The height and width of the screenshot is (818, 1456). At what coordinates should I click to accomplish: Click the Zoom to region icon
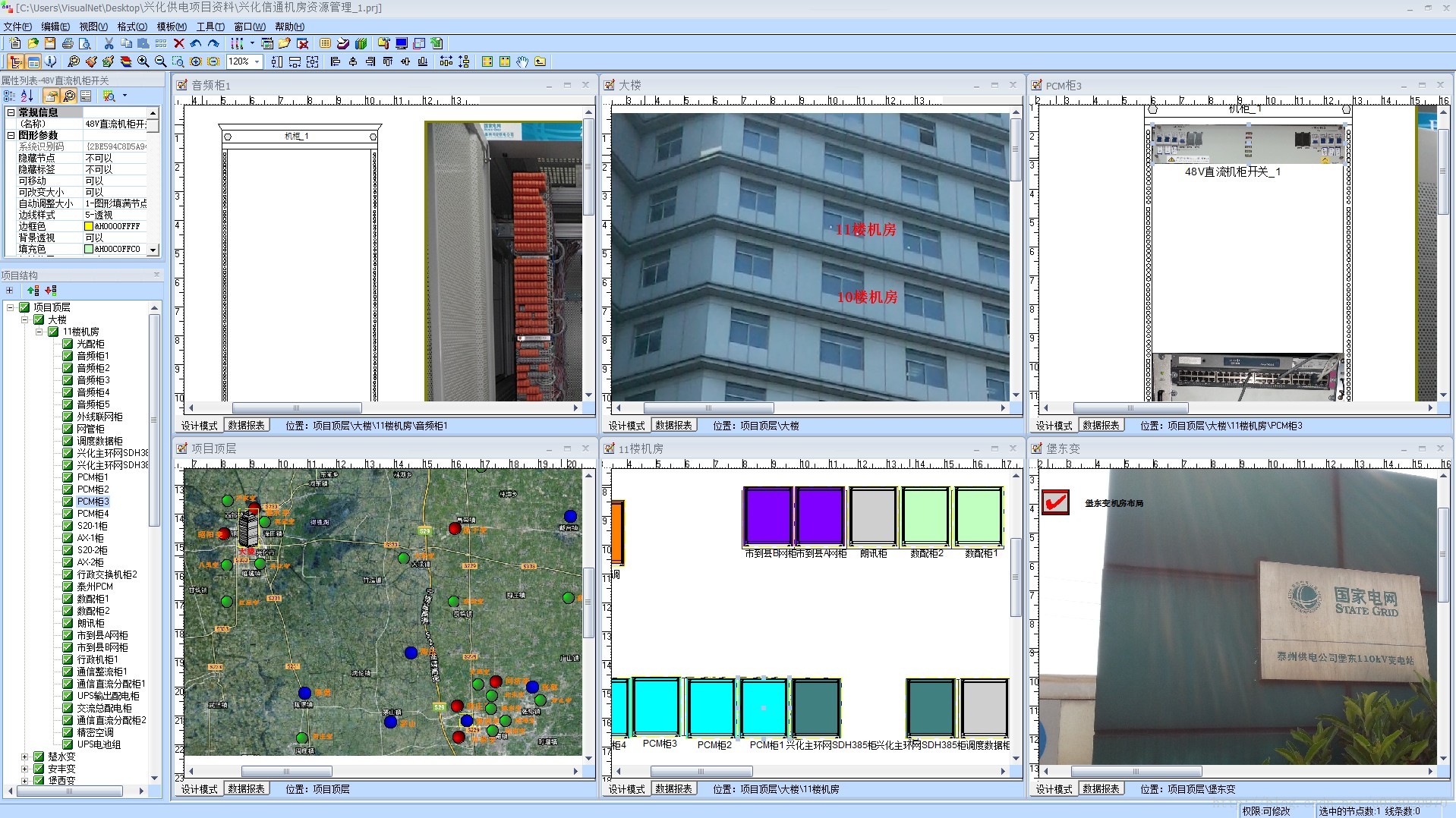178,61
